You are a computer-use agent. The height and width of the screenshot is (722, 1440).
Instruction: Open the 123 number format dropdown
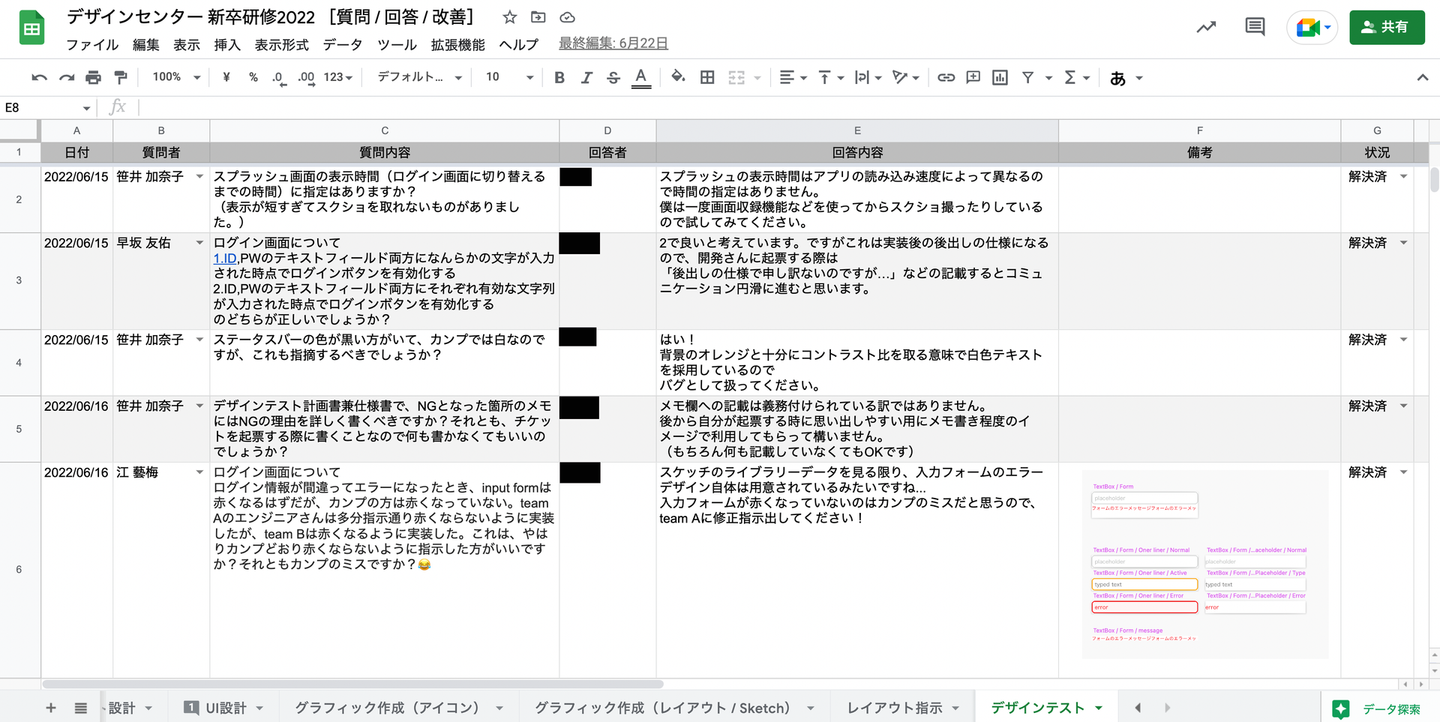pyautogui.click(x=340, y=77)
